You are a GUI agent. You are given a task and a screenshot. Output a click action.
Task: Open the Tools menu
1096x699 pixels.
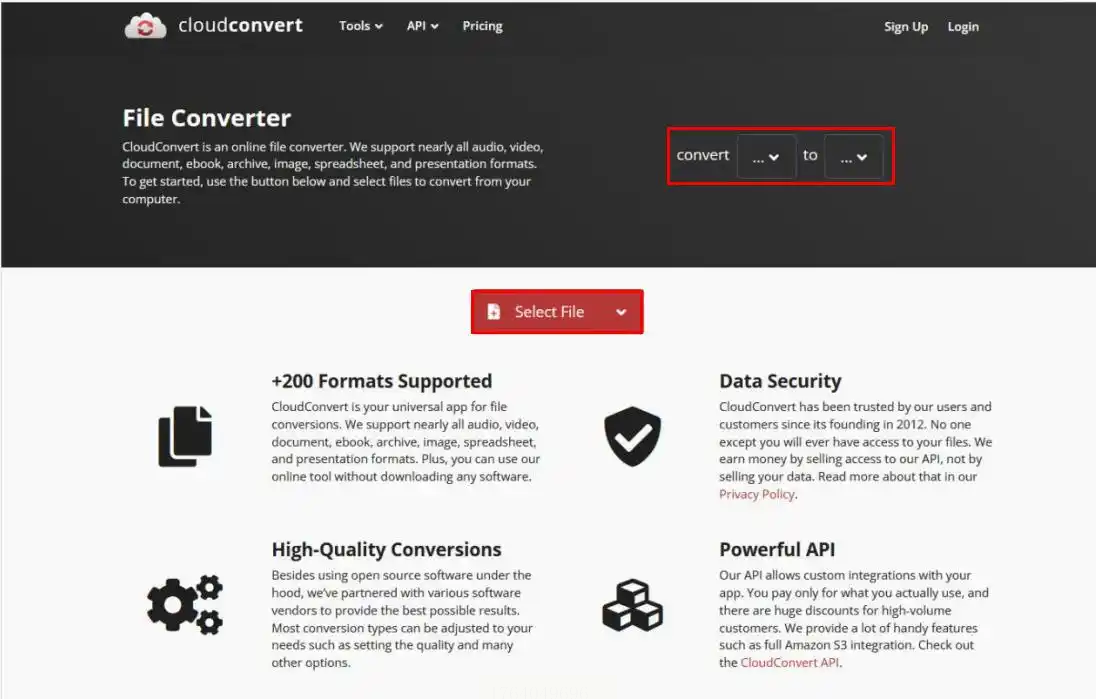pos(361,26)
